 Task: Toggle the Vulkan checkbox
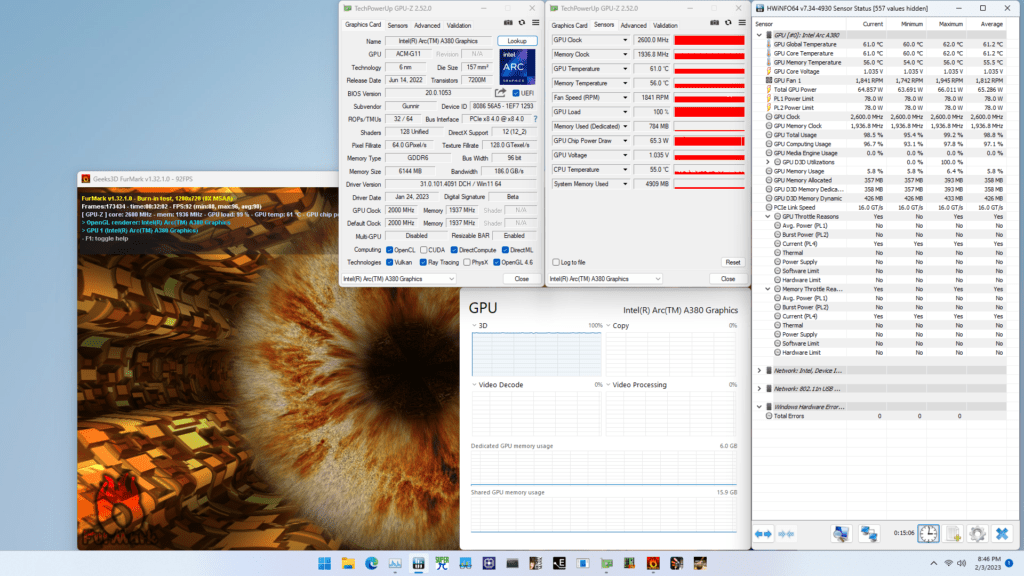(x=390, y=263)
